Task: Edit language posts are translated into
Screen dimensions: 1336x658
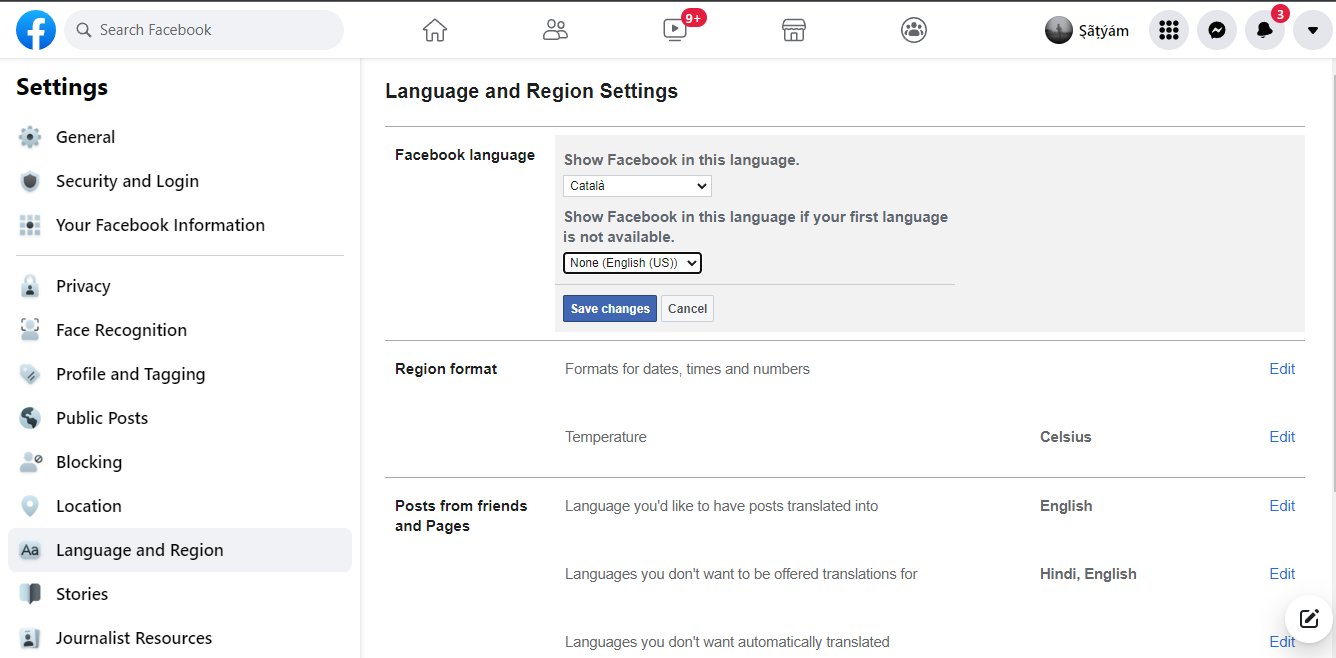Action: point(1282,506)
